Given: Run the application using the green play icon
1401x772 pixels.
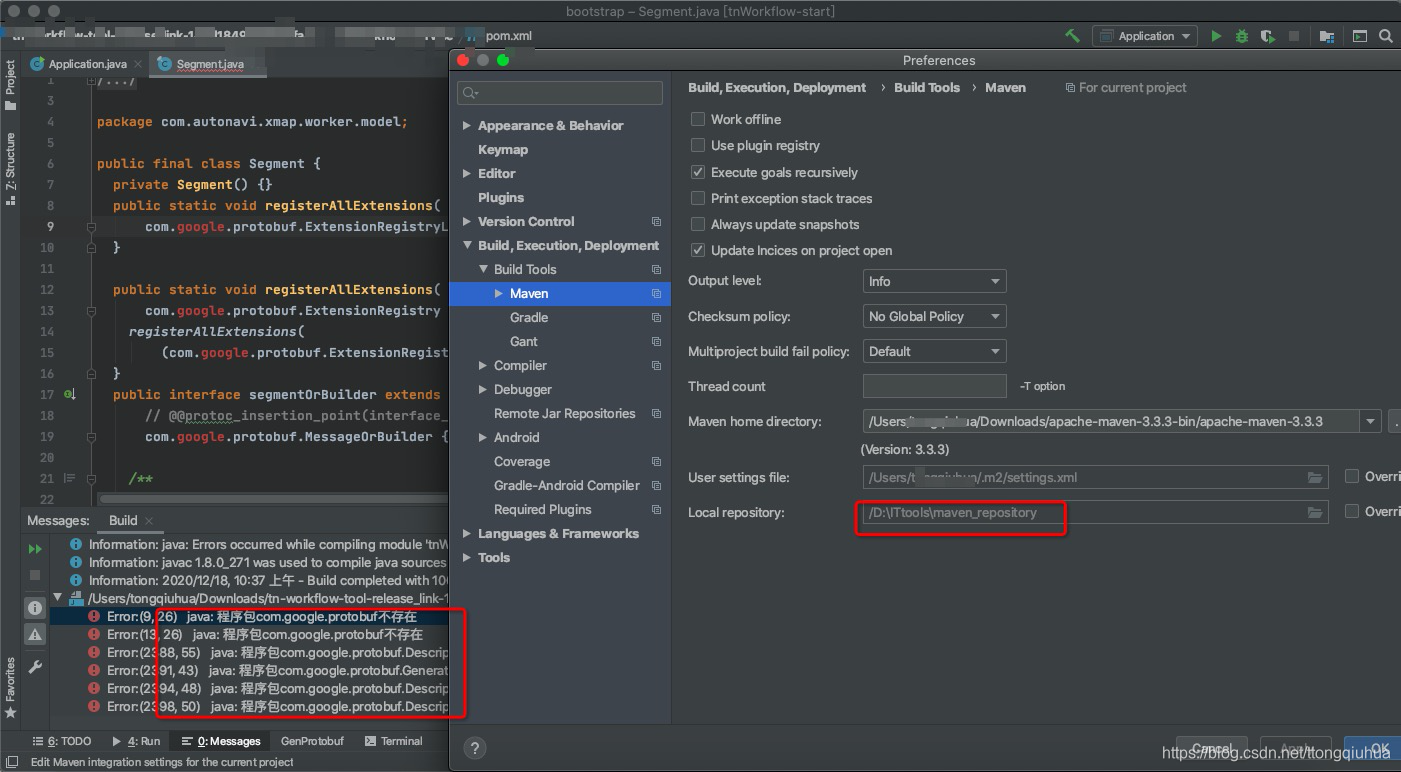Looking at the screenshot, I should (1216, 35).
